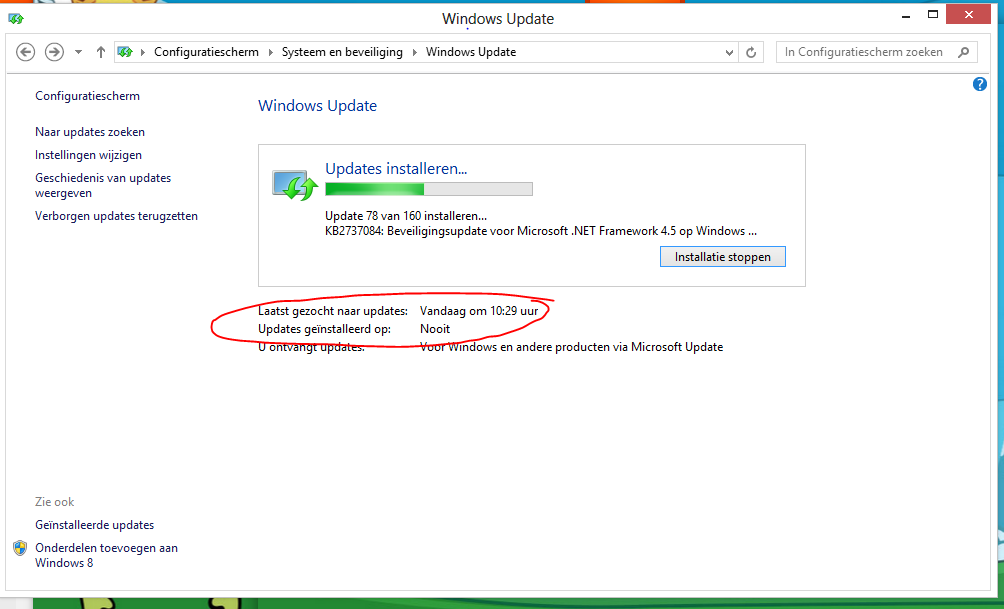Click the Forward navigation arrow

(54, 52)
